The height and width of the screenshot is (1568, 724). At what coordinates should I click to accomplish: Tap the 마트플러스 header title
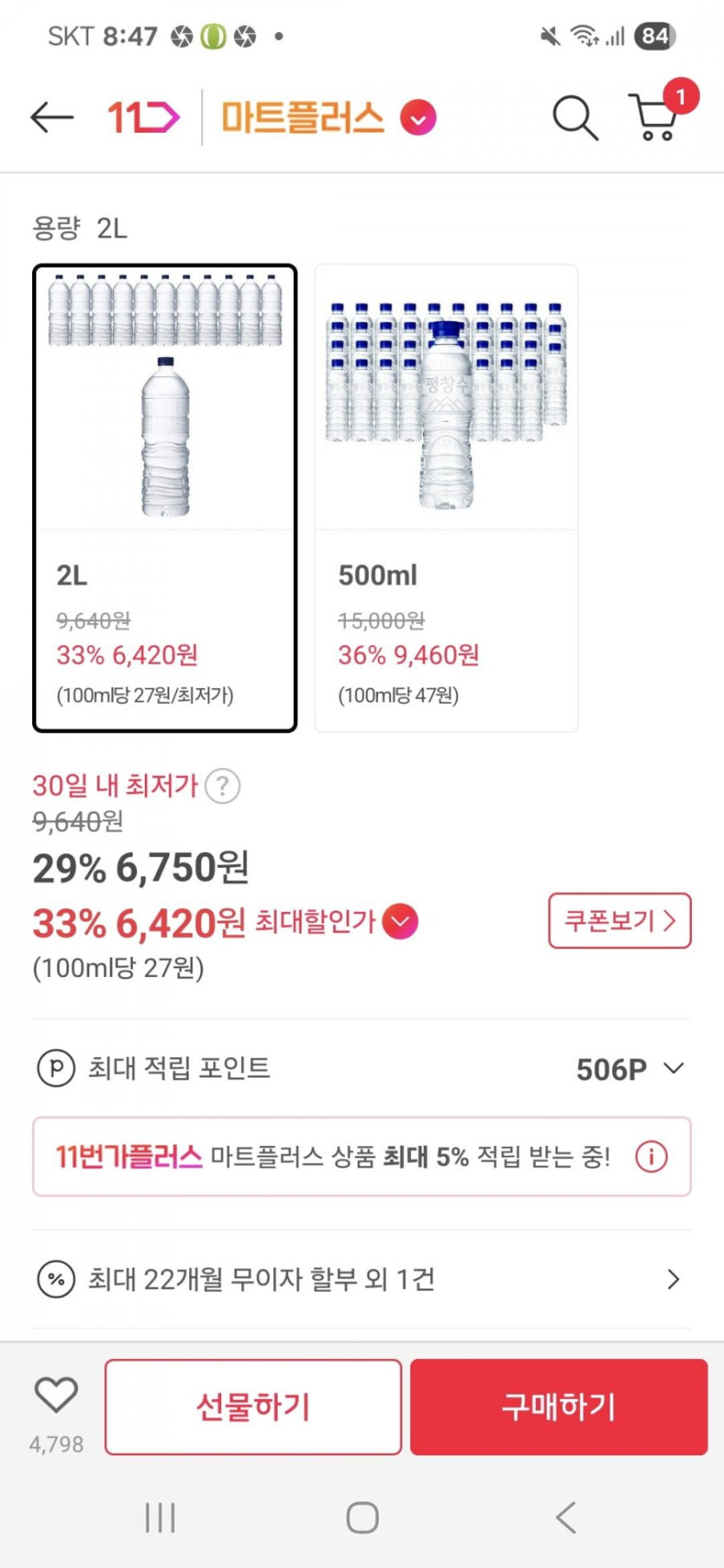(x=303, y=117)
